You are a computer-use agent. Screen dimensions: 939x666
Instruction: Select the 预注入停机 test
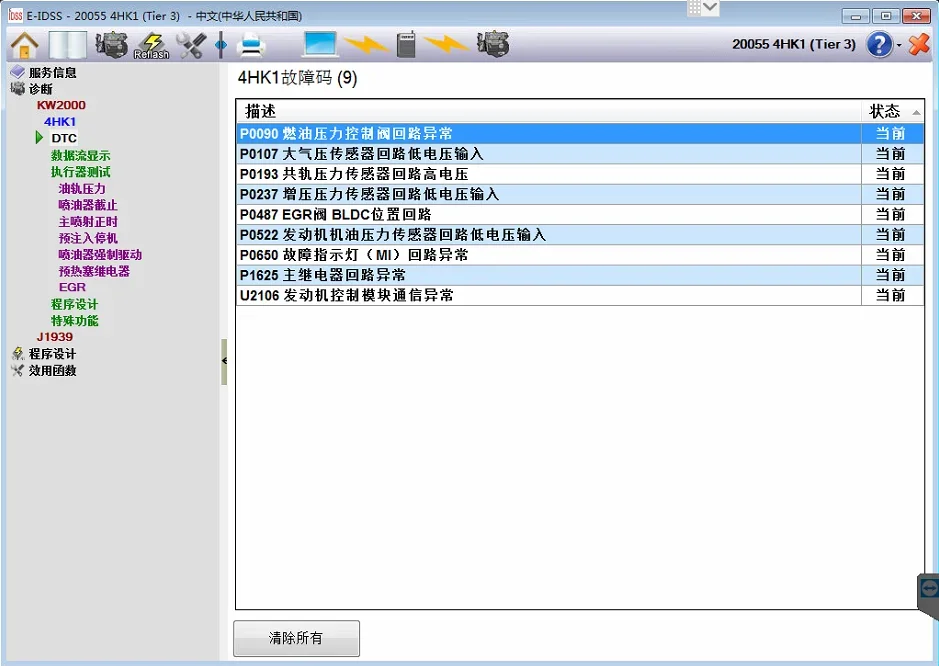pos(88,238)
